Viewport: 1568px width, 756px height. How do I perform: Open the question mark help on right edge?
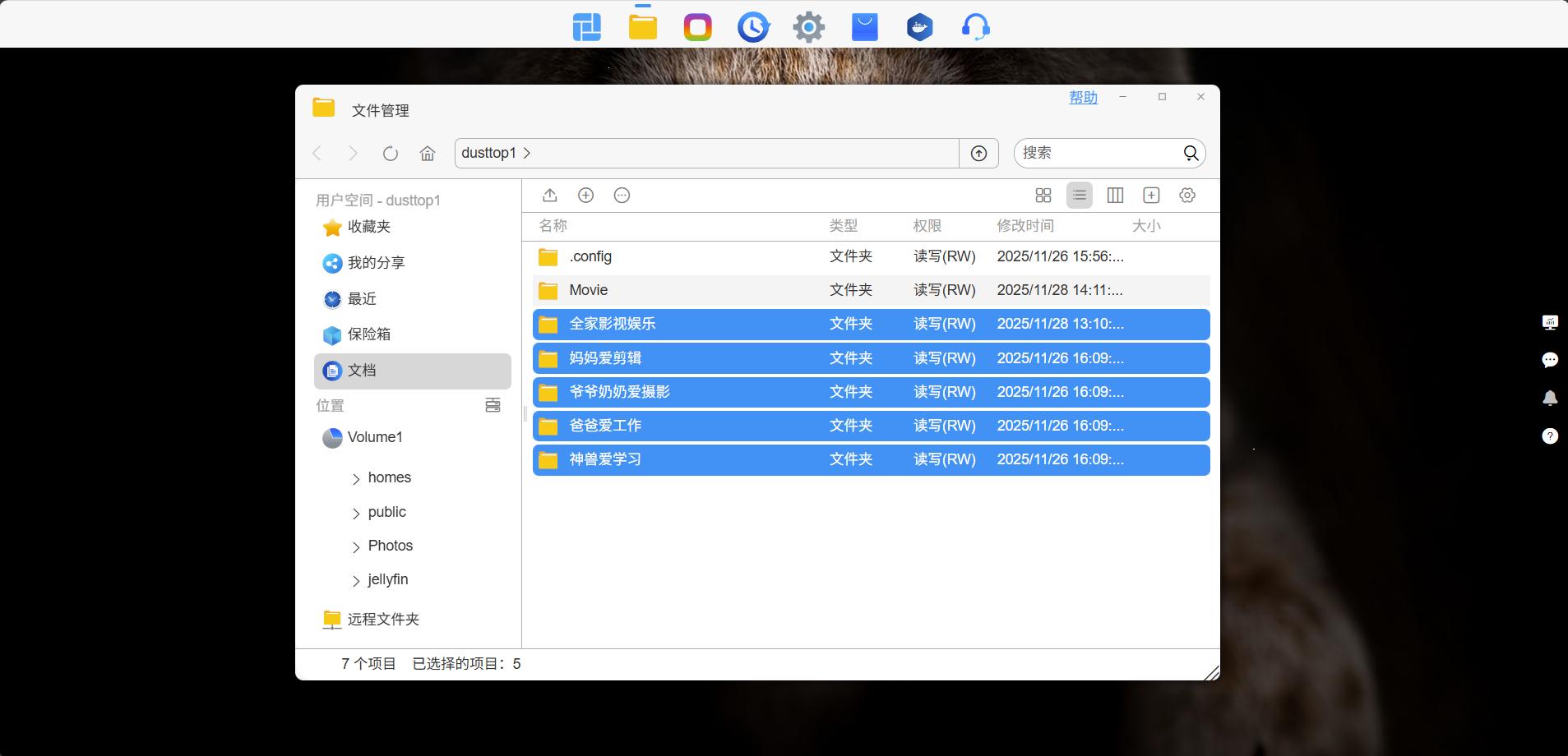pos(1550,436)
